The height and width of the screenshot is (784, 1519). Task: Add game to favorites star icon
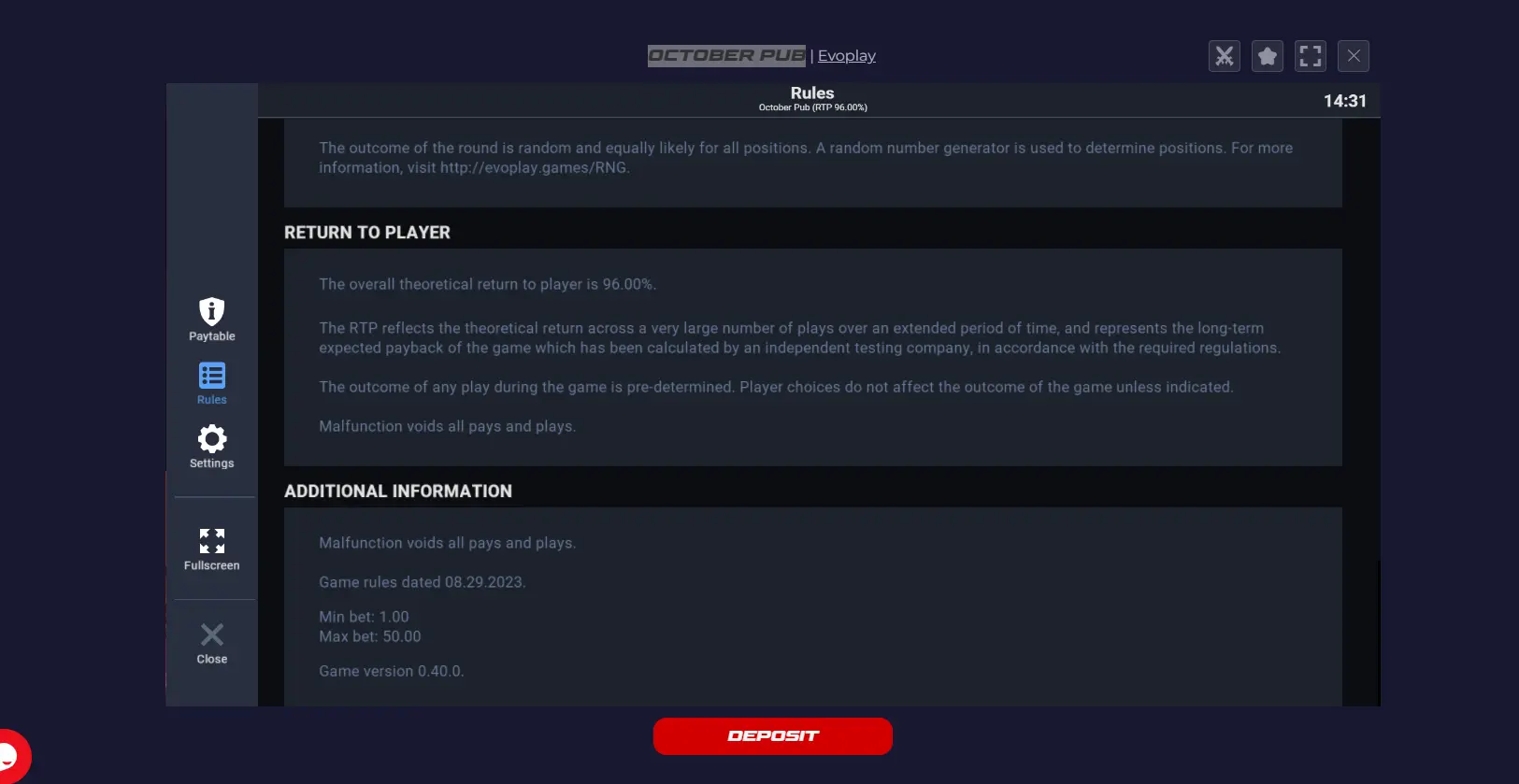(1268, 56)
